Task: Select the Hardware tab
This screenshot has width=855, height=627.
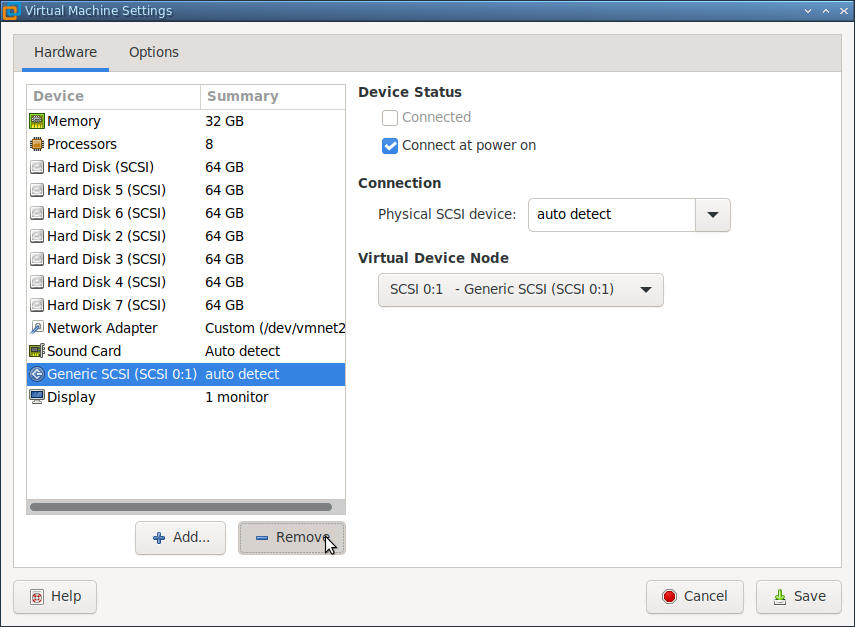Action: (66, 53)
